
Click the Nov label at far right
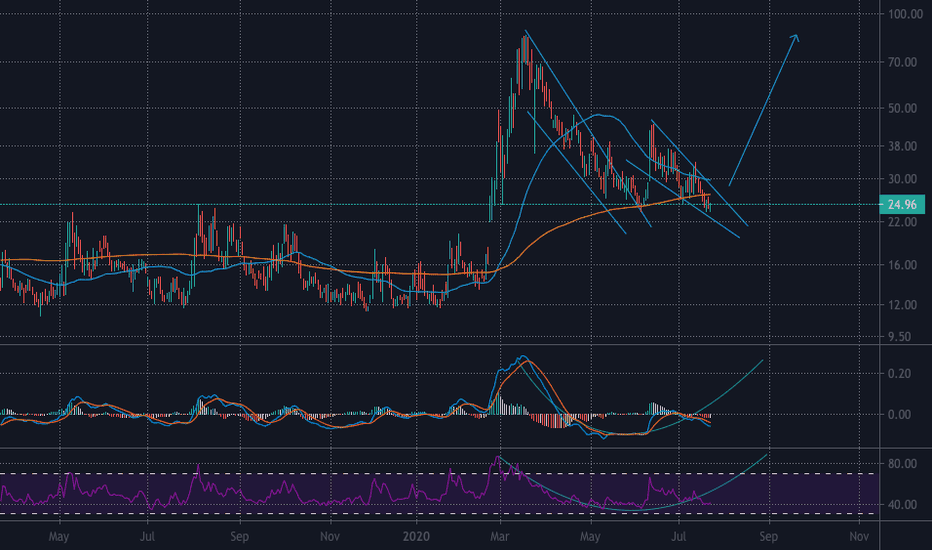(x=859, y=536)
